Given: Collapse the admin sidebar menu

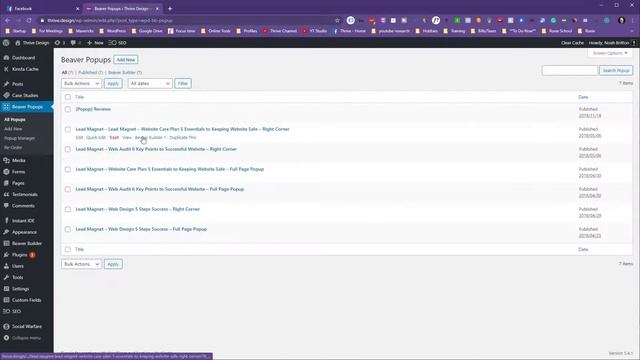Looking at the screenshot, I should [26, 338].
